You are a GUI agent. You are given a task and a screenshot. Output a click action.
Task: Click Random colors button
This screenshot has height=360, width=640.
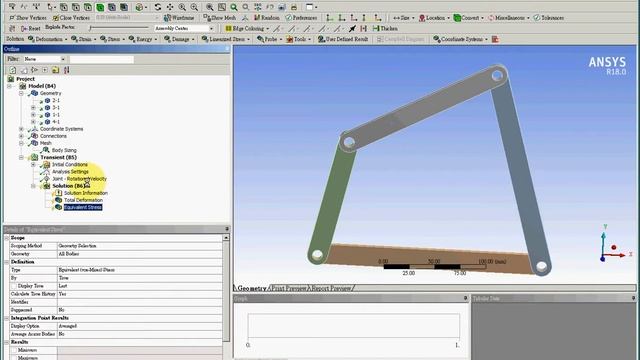coord(267,18)
